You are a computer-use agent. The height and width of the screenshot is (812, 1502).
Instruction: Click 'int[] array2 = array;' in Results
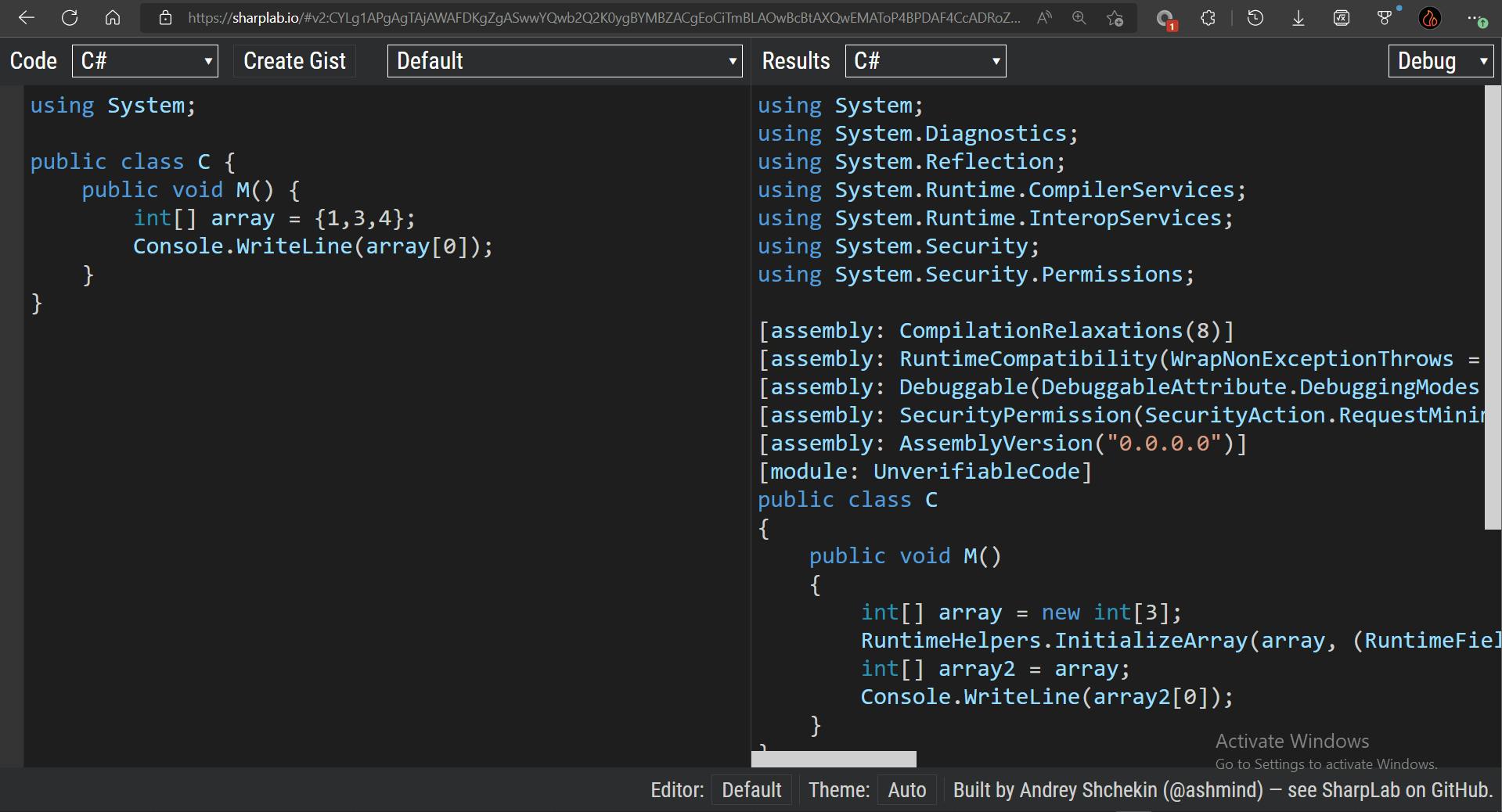tap(996, 669)
